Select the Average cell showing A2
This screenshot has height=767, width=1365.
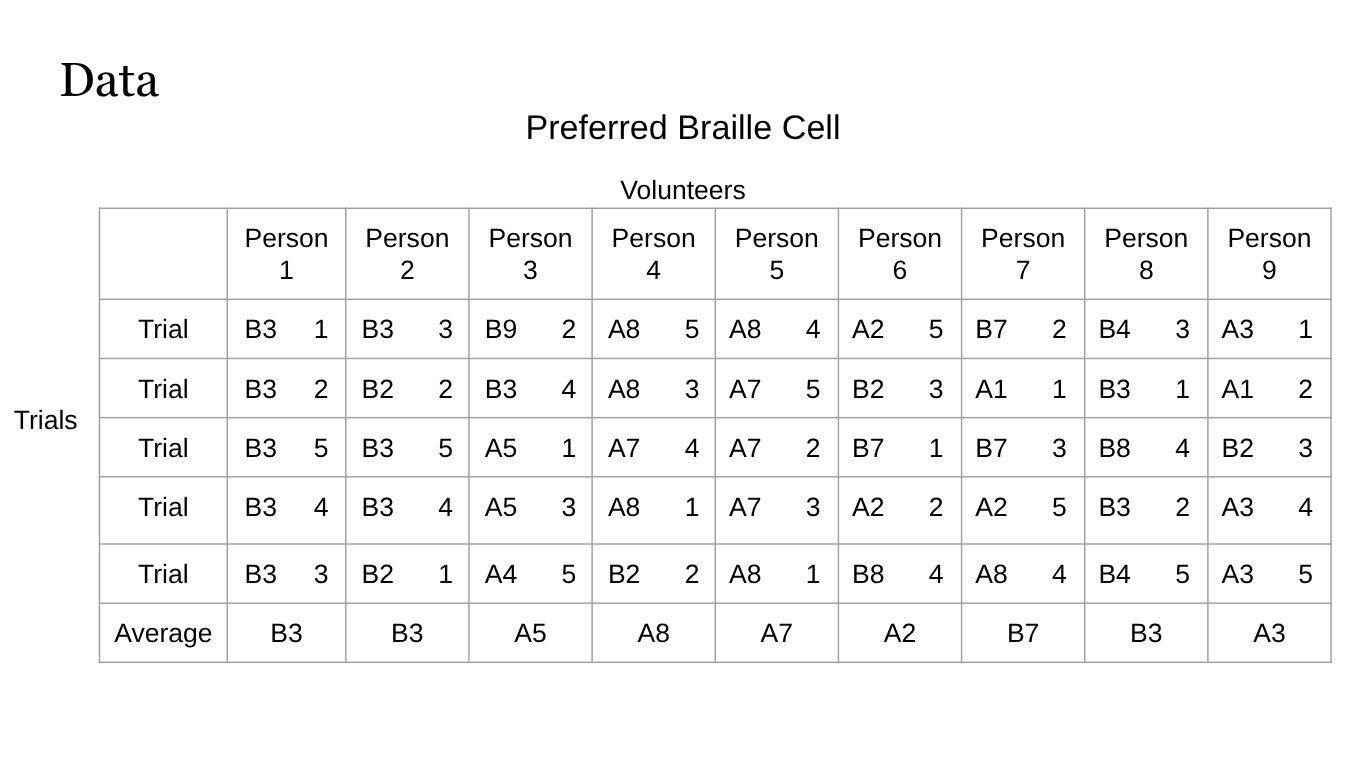coord(899,634)
